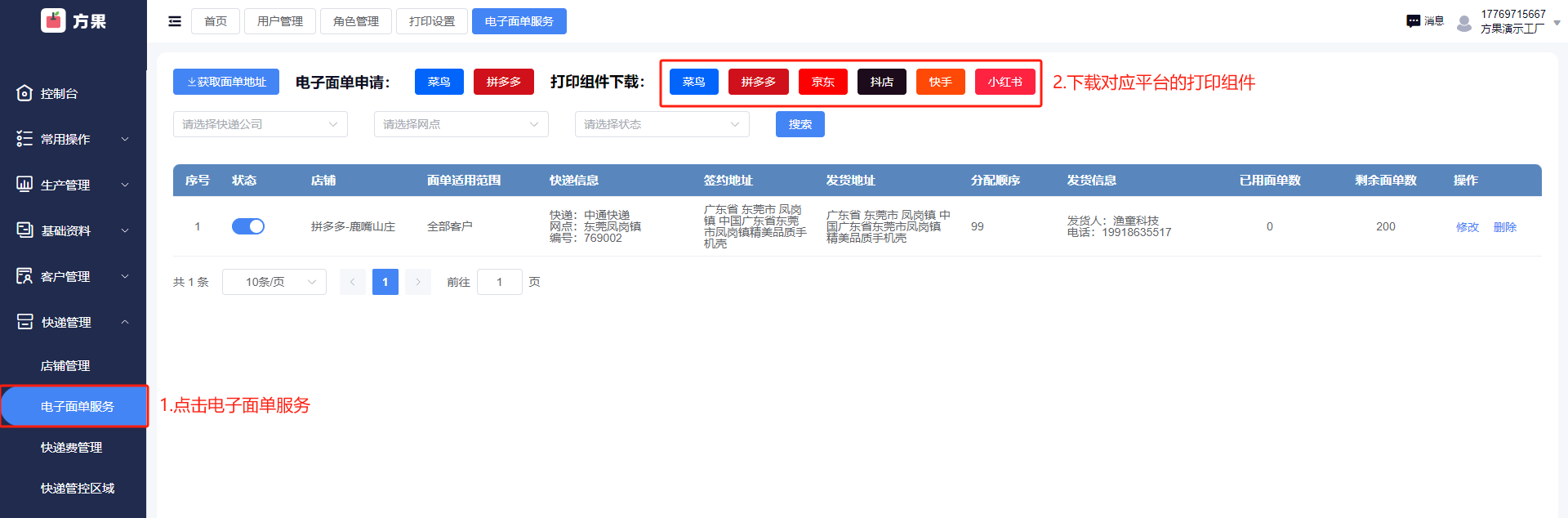Go to next page arrow
Screen dimensions: 1568x518
(418, 282)
